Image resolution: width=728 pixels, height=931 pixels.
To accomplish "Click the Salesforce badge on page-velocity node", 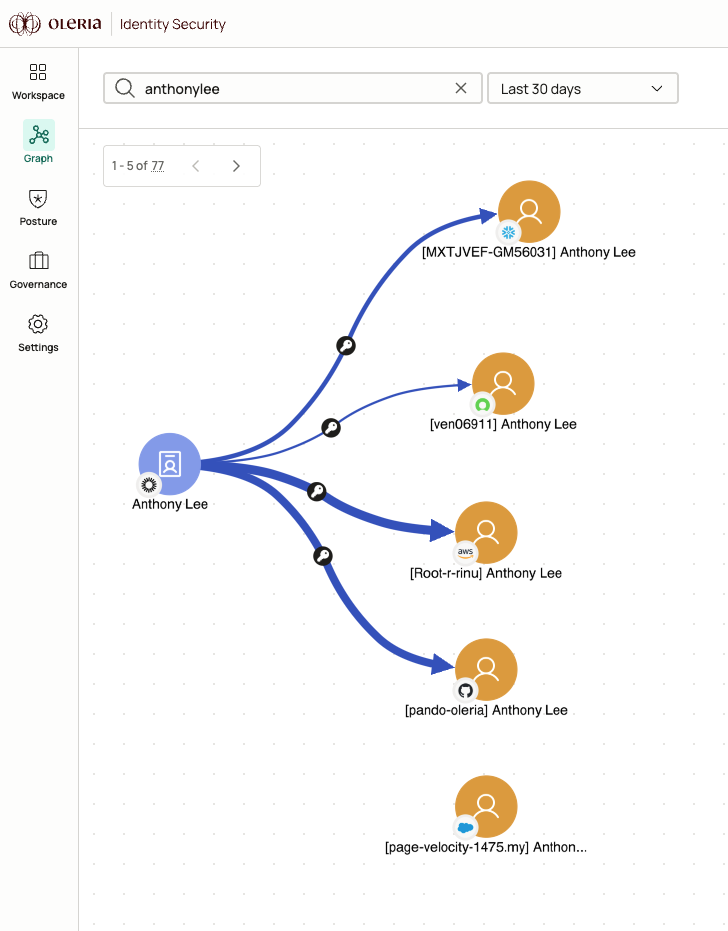I will pos(466,828).
